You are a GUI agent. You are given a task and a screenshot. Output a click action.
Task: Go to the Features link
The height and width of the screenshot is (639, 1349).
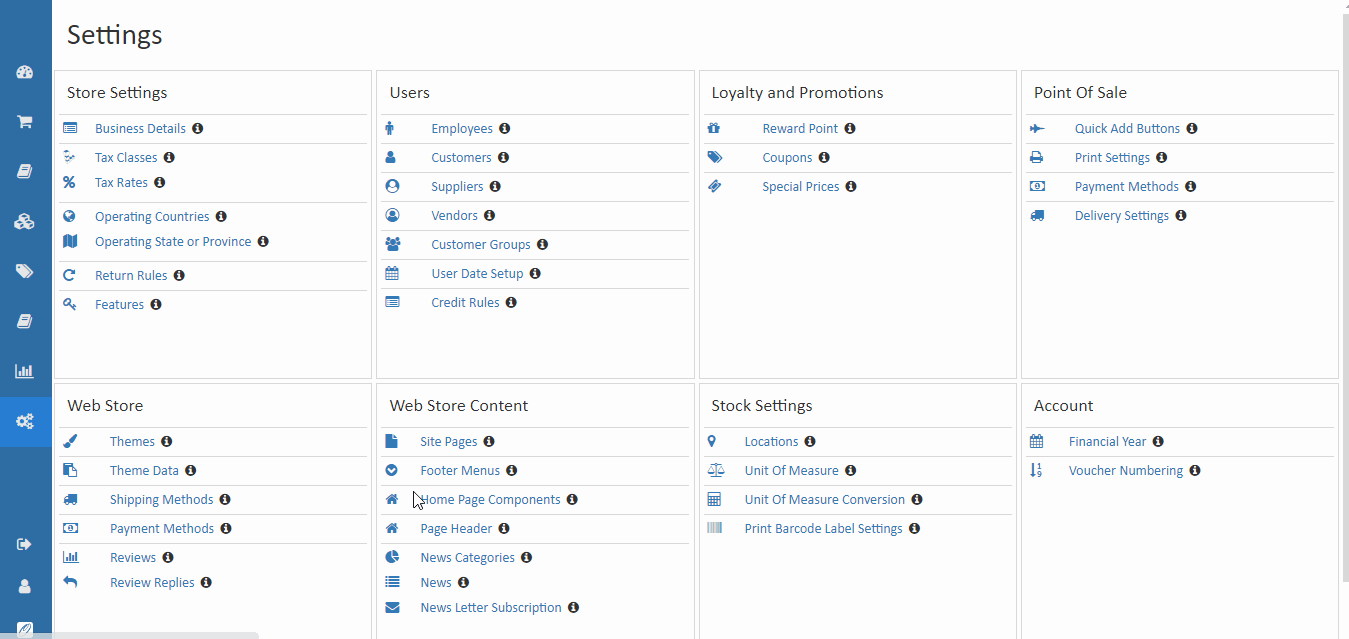coord(120,305)
